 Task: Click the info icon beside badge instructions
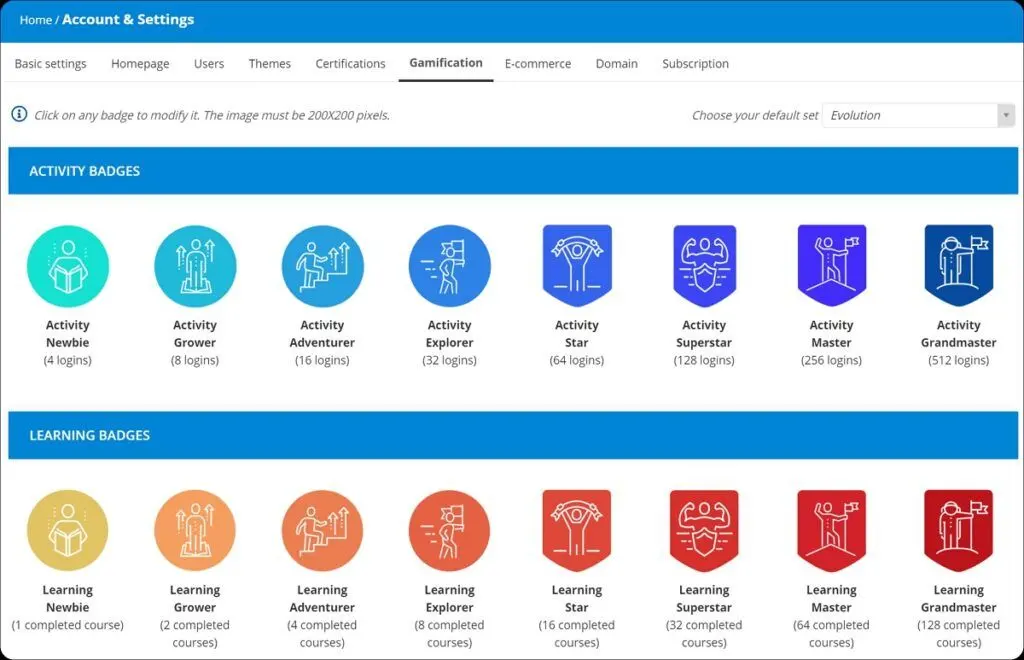tap(19, 114)
